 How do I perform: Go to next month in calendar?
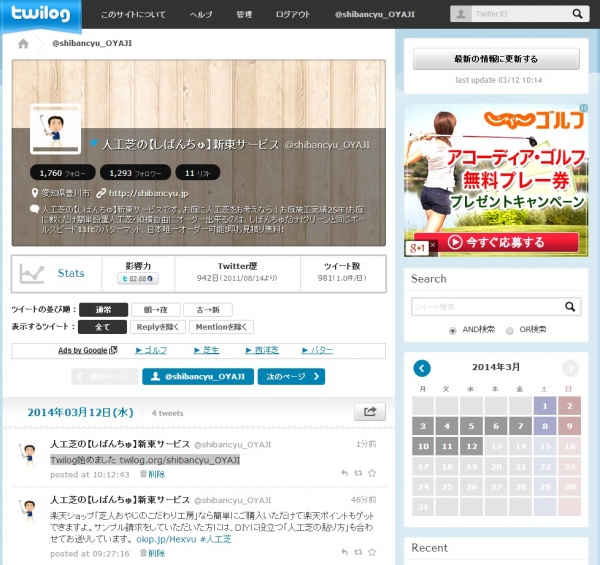click(x=570, y=368)
